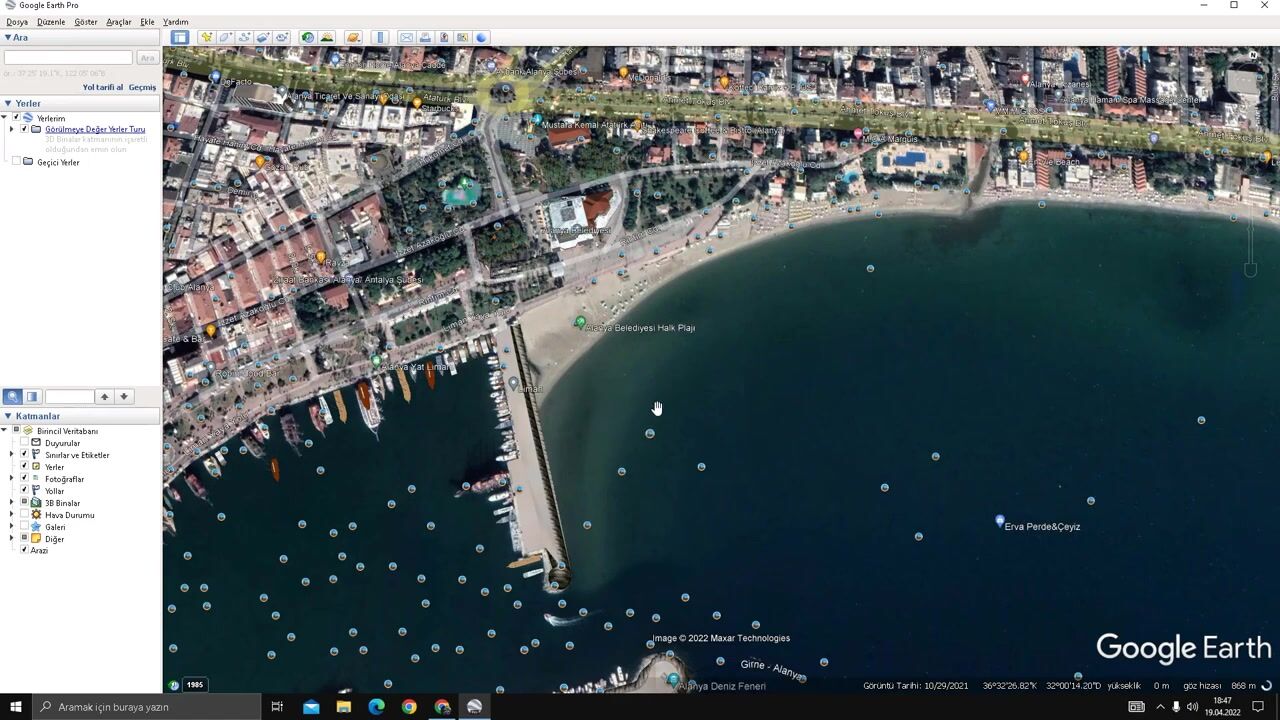Open the planet switcher icon
Image resolution: width=1280 pixels, height=720 pixels.
pos(353,37)
